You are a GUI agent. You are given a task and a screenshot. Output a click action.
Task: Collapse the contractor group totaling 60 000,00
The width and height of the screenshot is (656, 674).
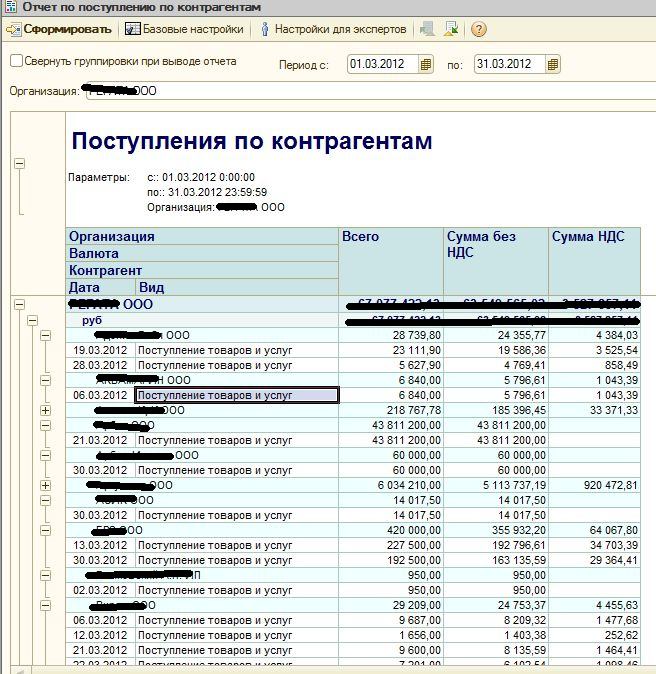point(46,455)
